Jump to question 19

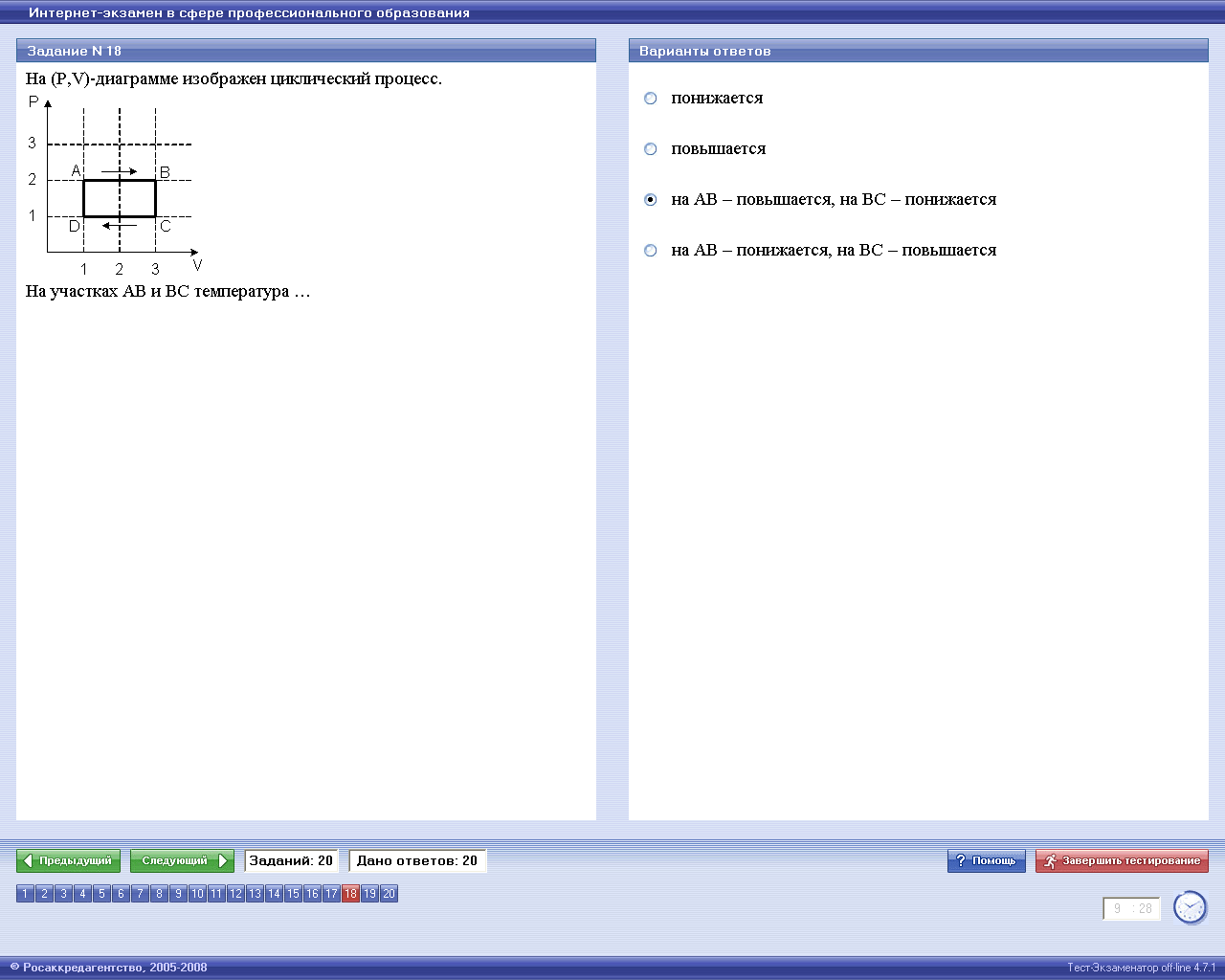click(369, 894)
